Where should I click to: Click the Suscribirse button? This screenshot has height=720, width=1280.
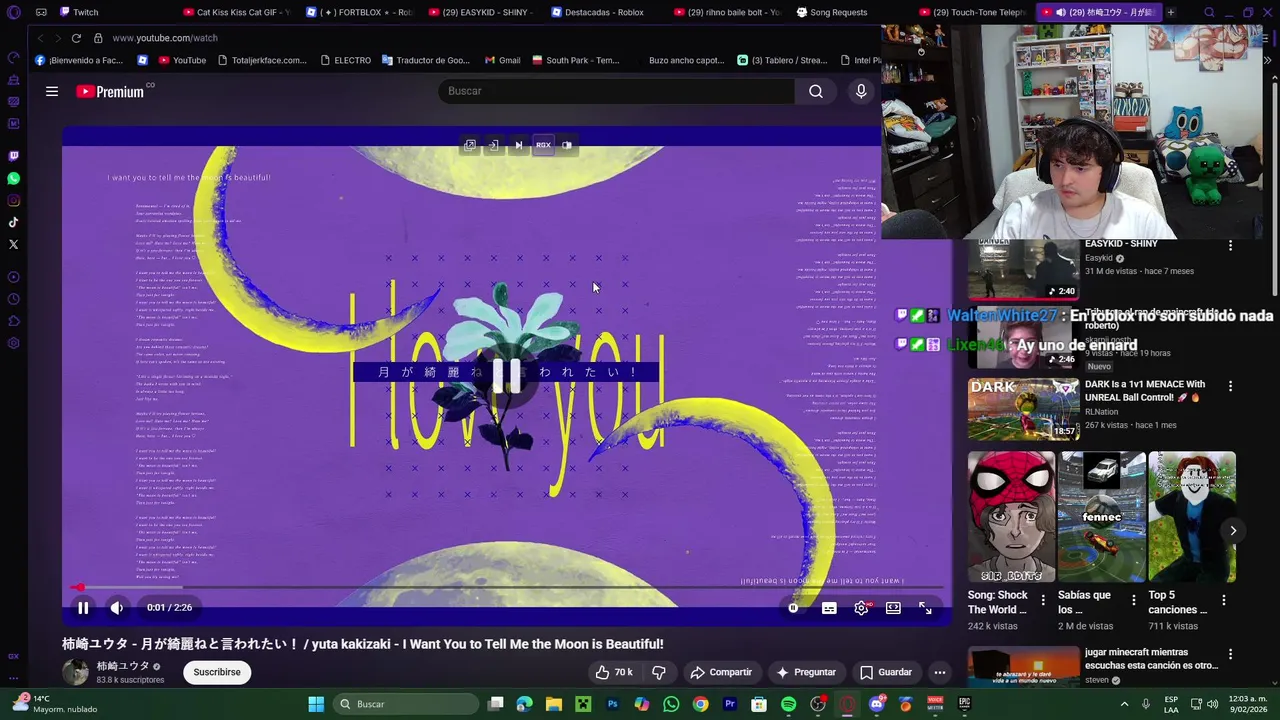click(x=217, y=672)
